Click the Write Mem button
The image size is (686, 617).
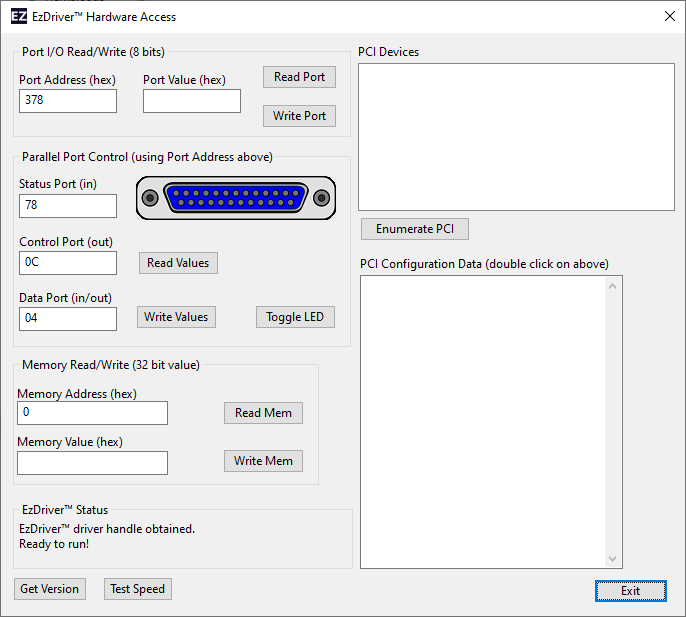coord(263,461)
